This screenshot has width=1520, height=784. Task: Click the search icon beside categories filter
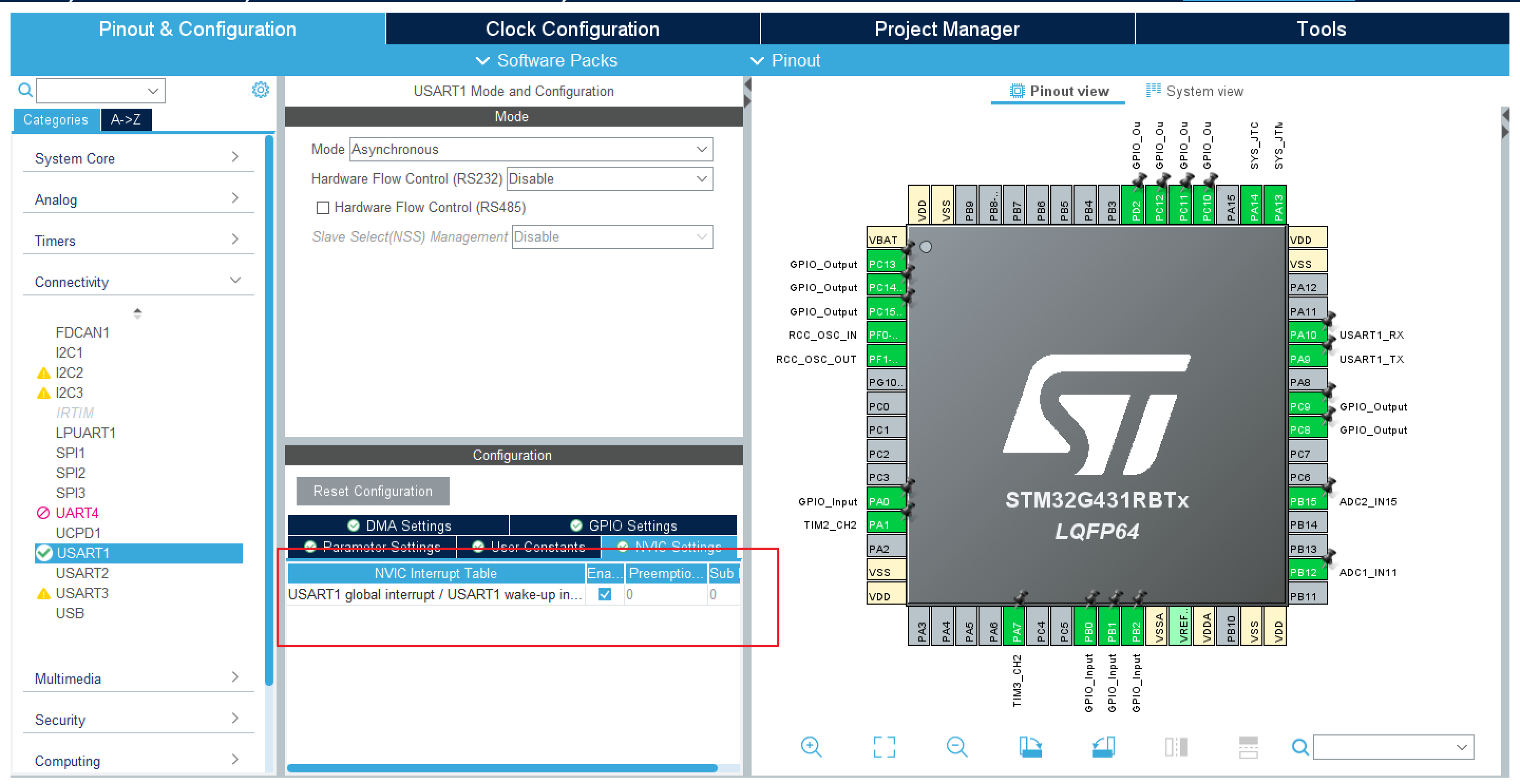(x=25, y=90)
